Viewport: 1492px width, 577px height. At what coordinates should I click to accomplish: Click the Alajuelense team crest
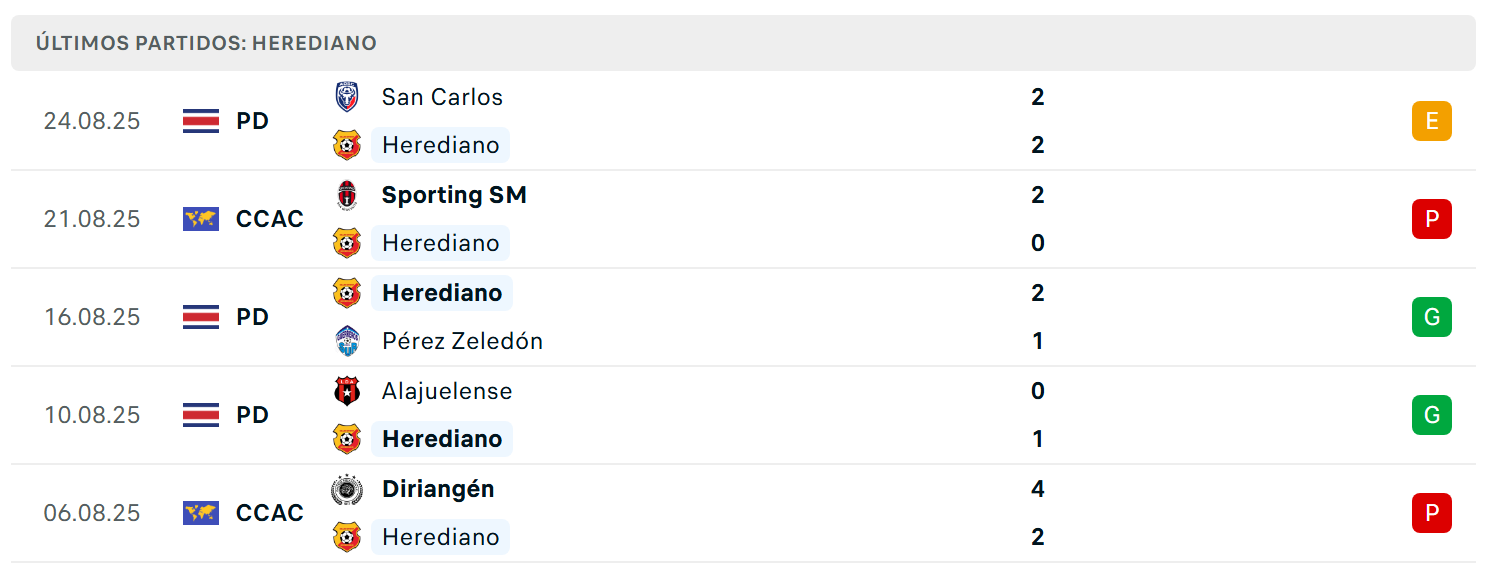346,391
